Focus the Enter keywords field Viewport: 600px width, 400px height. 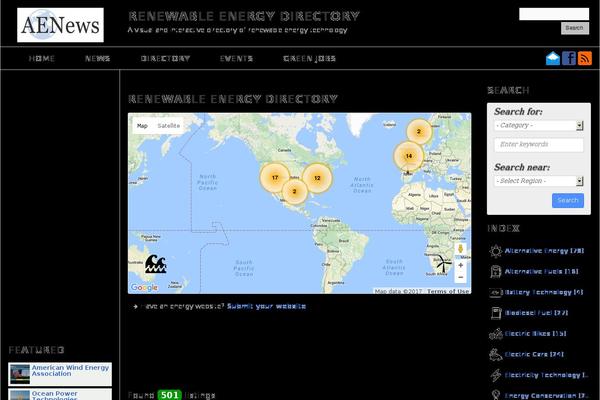pos(539,145)
